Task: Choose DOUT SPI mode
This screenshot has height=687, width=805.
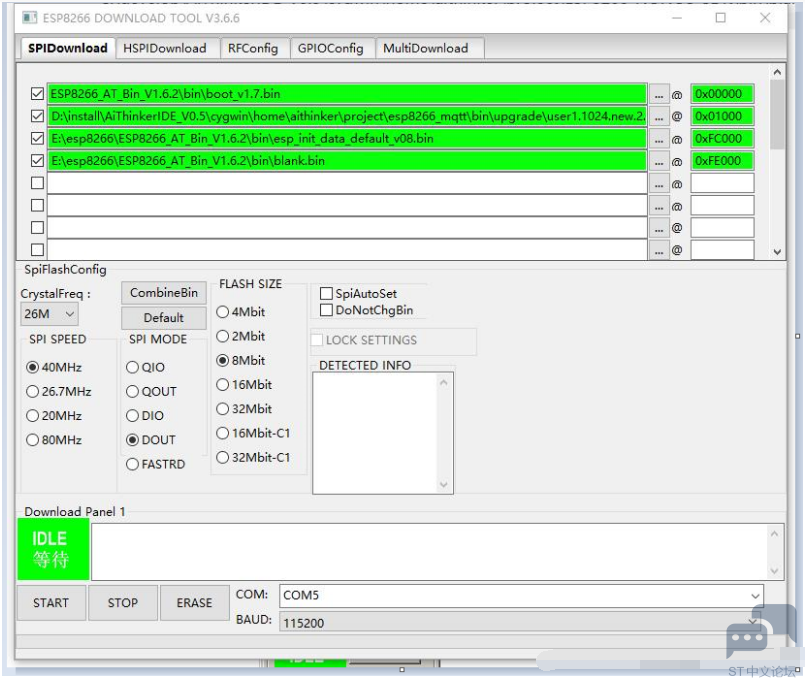Action: click(132, 440)
